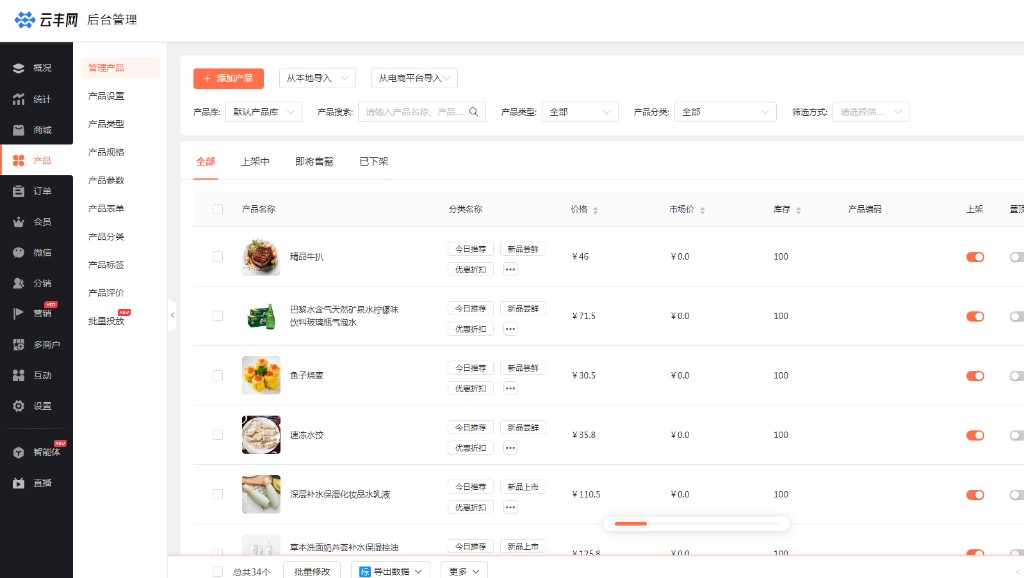Open the 营销 marketing flag icon
This screenshot has height=578, width=1024.
coord(18,313)
